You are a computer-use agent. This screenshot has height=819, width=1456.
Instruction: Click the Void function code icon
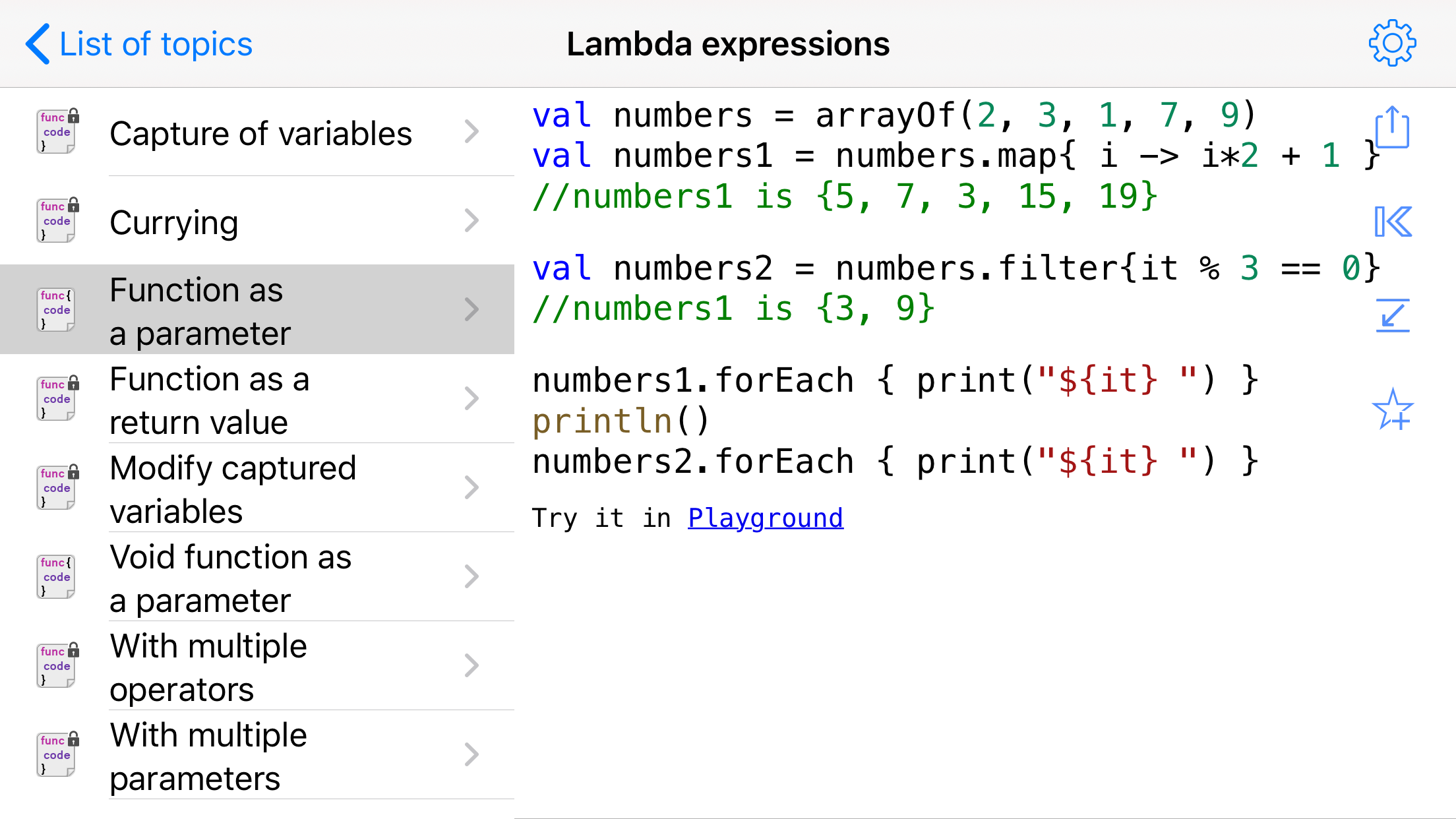coord(57,576)
